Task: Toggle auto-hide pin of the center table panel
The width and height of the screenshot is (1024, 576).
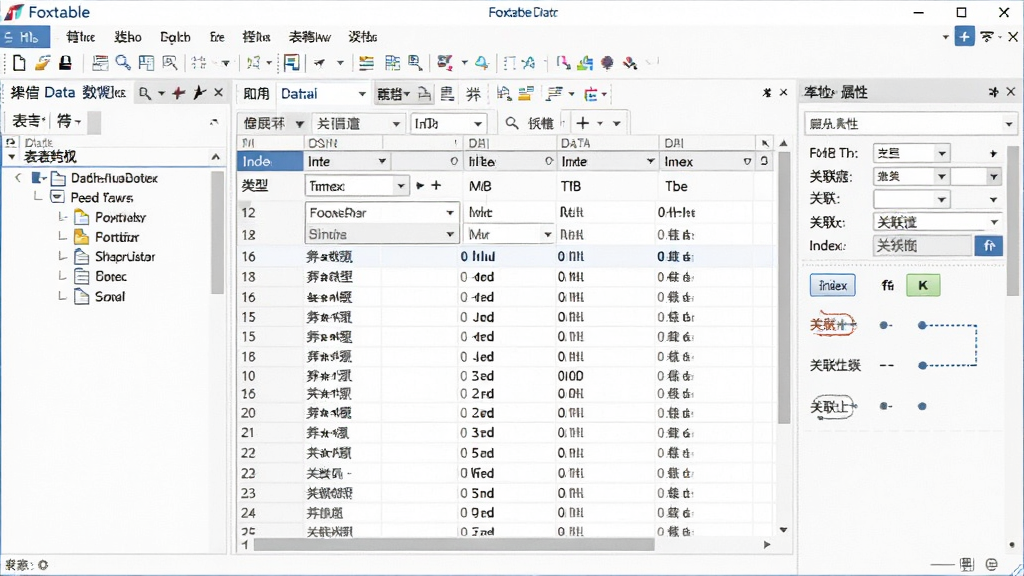Action: (767, 93)
